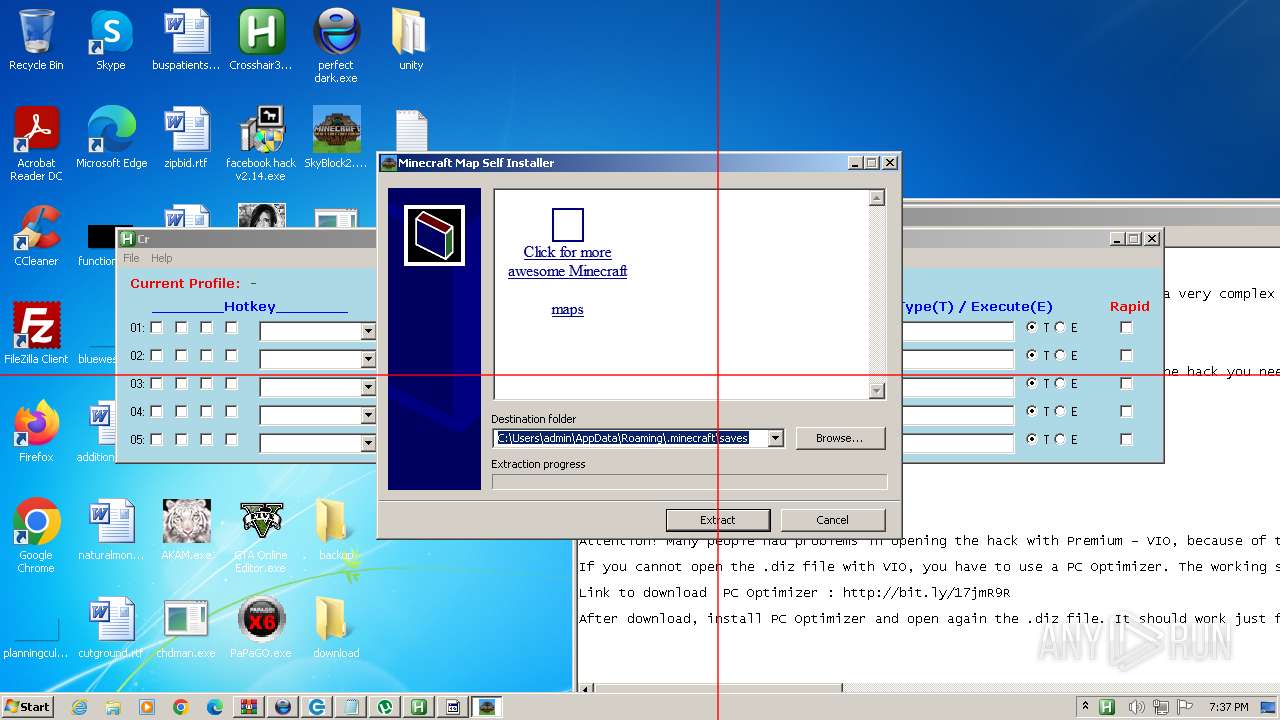Select the cutground.rtf document icon
The width and height of the screenshot is (1280, 720).
point(111,629)
